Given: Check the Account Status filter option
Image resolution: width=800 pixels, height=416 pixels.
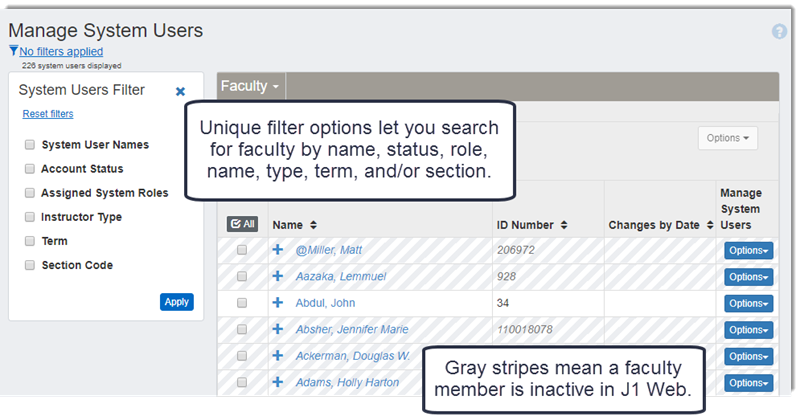Looking at the screenshot, I should 30,169.
